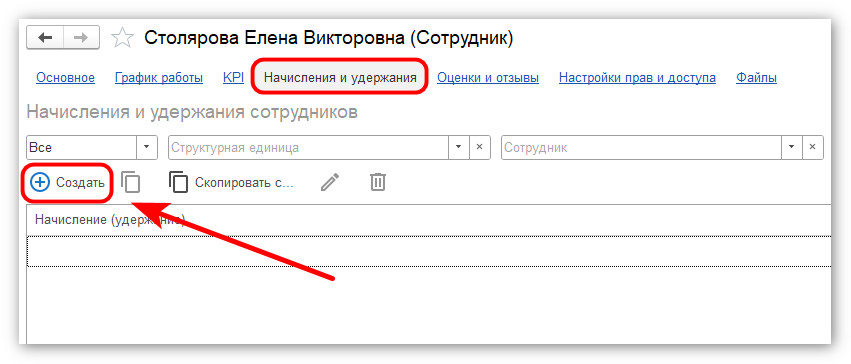Open Настройки прав и доступа tab
The height and width of the screenshot is (364, 851).
637,78
